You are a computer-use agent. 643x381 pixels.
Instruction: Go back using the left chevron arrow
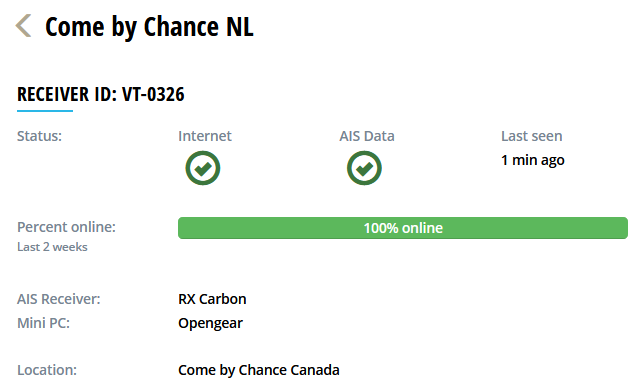click(x=23, y=25)
